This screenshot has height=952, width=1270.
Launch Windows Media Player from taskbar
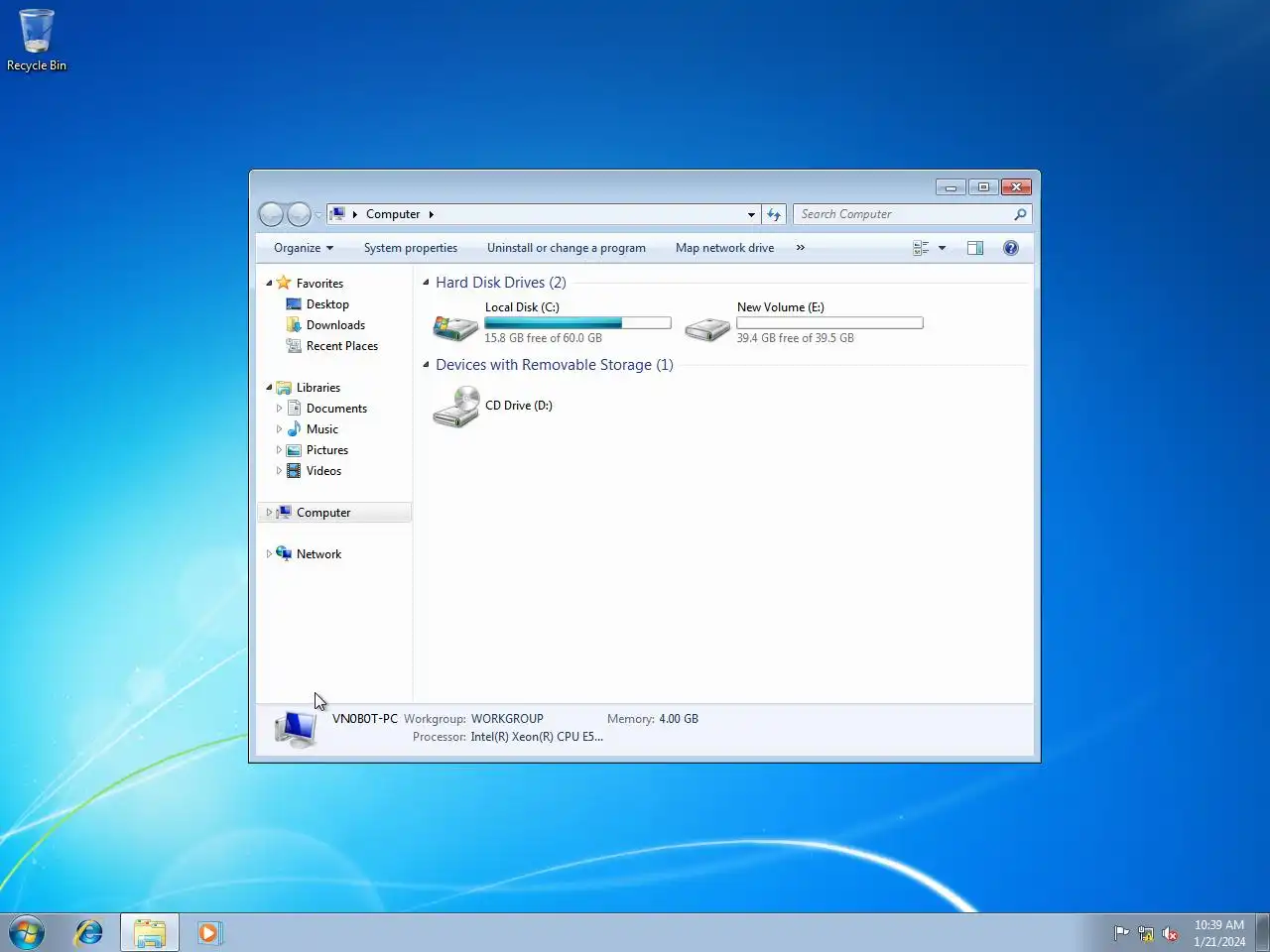(x=209, y=933)
